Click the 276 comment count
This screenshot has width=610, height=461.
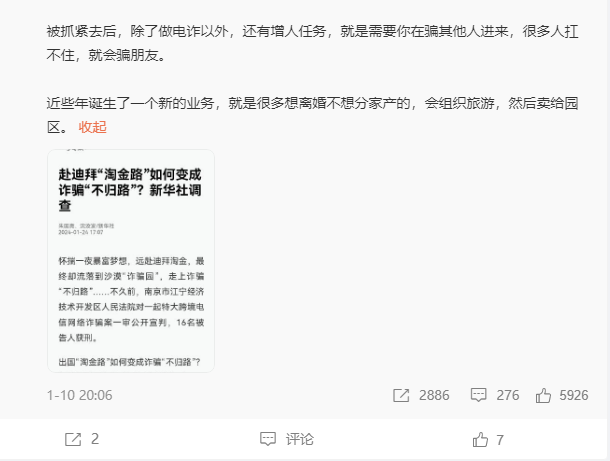click(507, 395)
